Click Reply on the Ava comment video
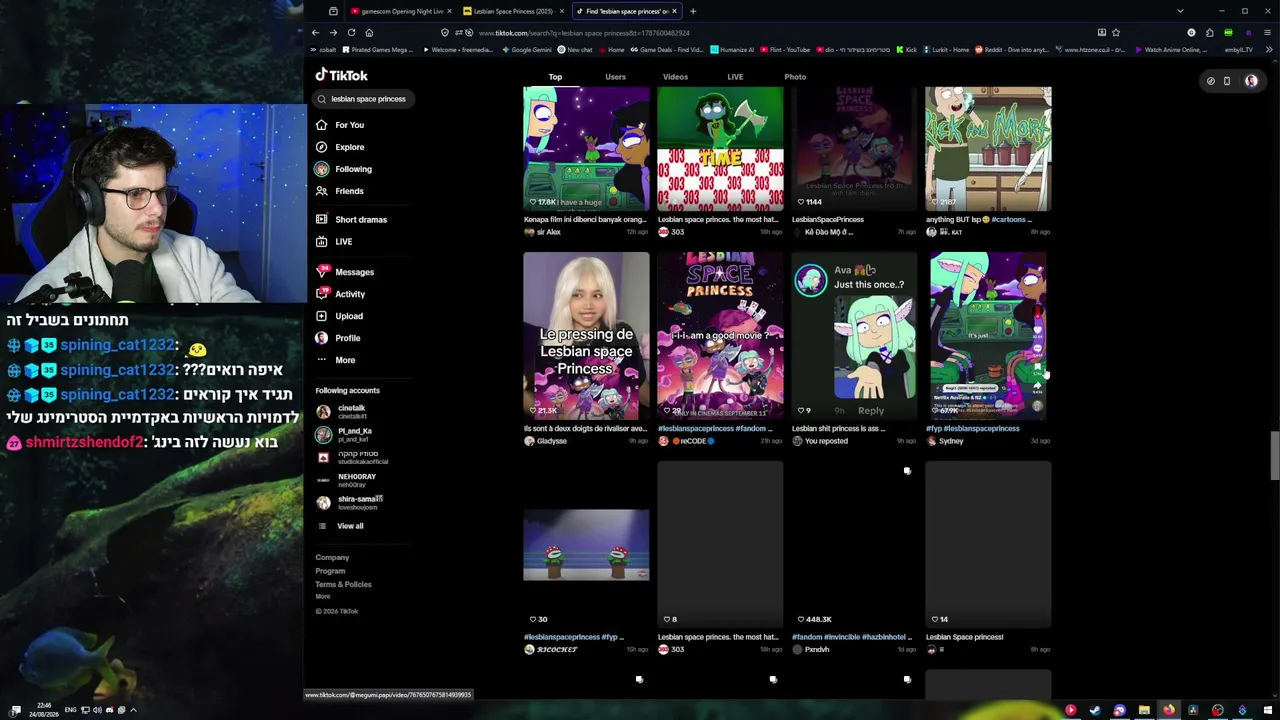This screenshot has height=720, width=1280. click(871, 411)
